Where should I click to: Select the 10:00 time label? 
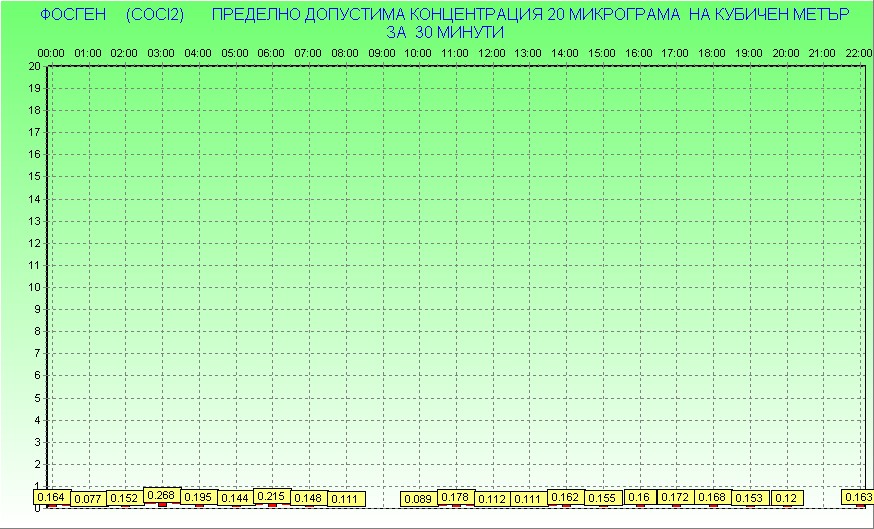[417, 54]
